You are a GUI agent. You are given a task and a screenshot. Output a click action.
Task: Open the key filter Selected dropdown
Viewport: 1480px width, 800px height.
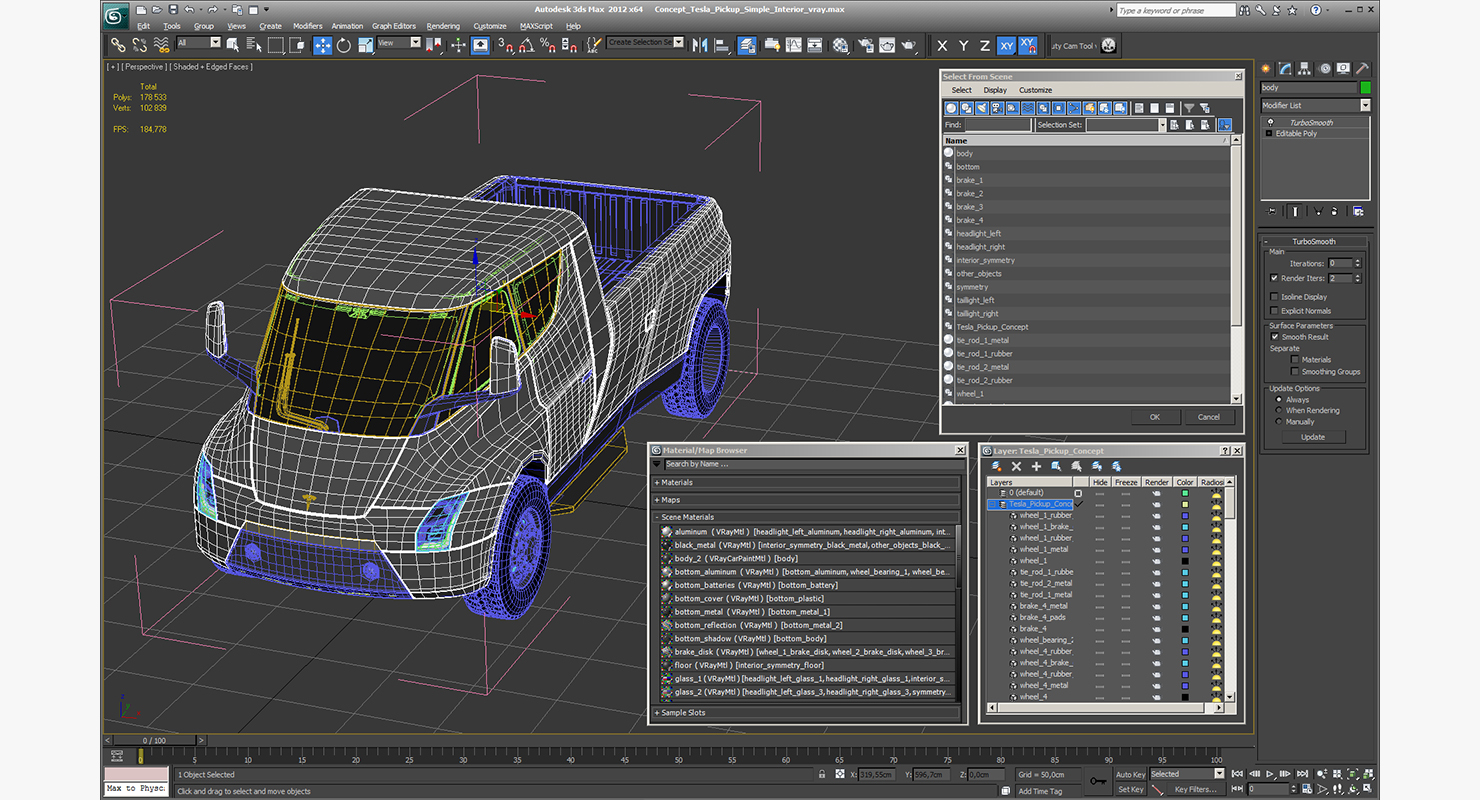pos(1187,774)
